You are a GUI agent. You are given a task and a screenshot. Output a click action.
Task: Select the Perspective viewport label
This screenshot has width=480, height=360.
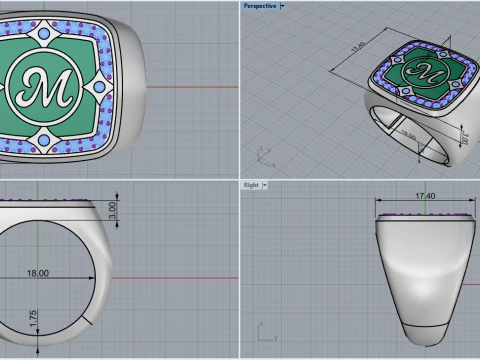pyautogui.click(x=260, y=6)
